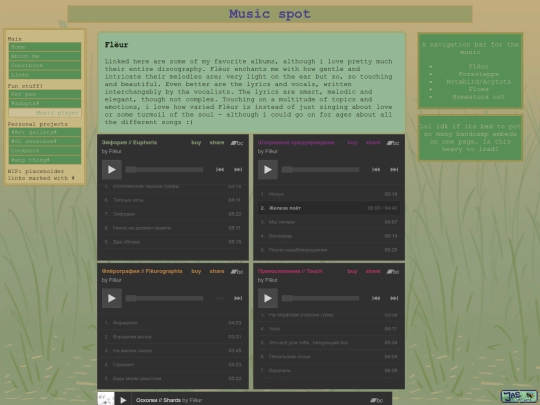Click share on the Flëurographia player
The height and width of the screenshot is (405, 540).
click(217, 271)
